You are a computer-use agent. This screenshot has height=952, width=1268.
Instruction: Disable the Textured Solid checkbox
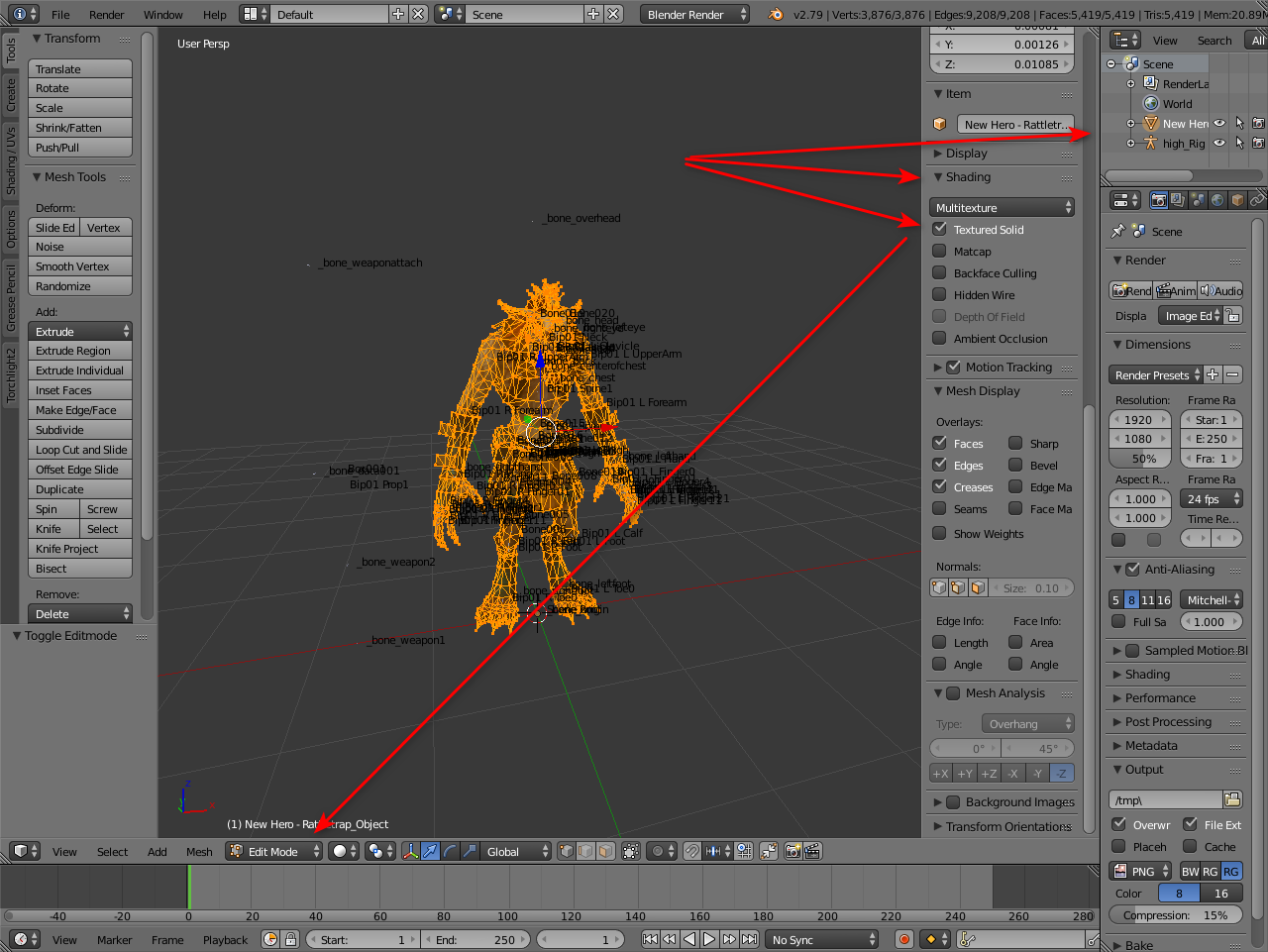click(x=939, y=230)
